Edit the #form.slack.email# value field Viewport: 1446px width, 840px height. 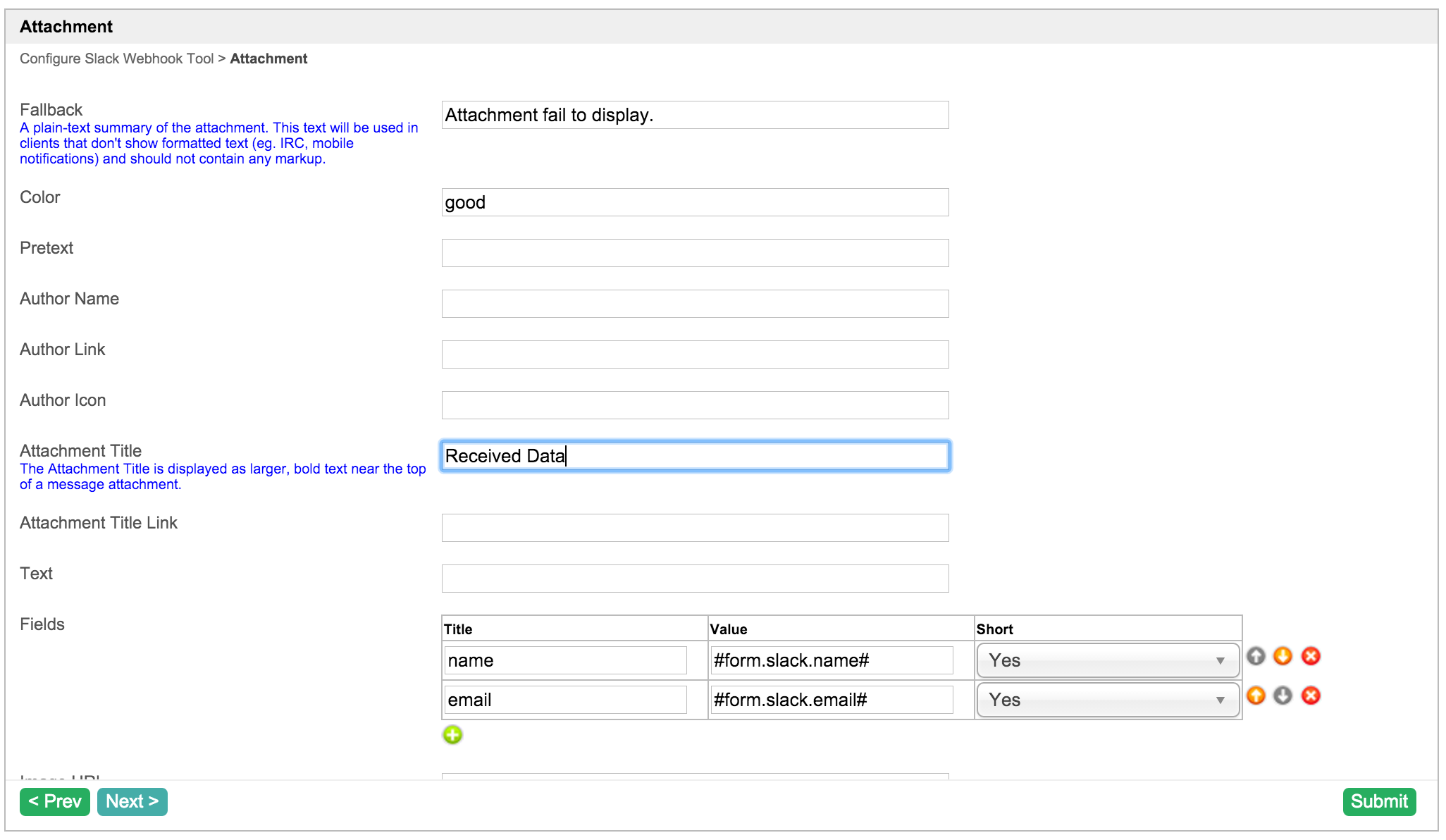point(831,700)
